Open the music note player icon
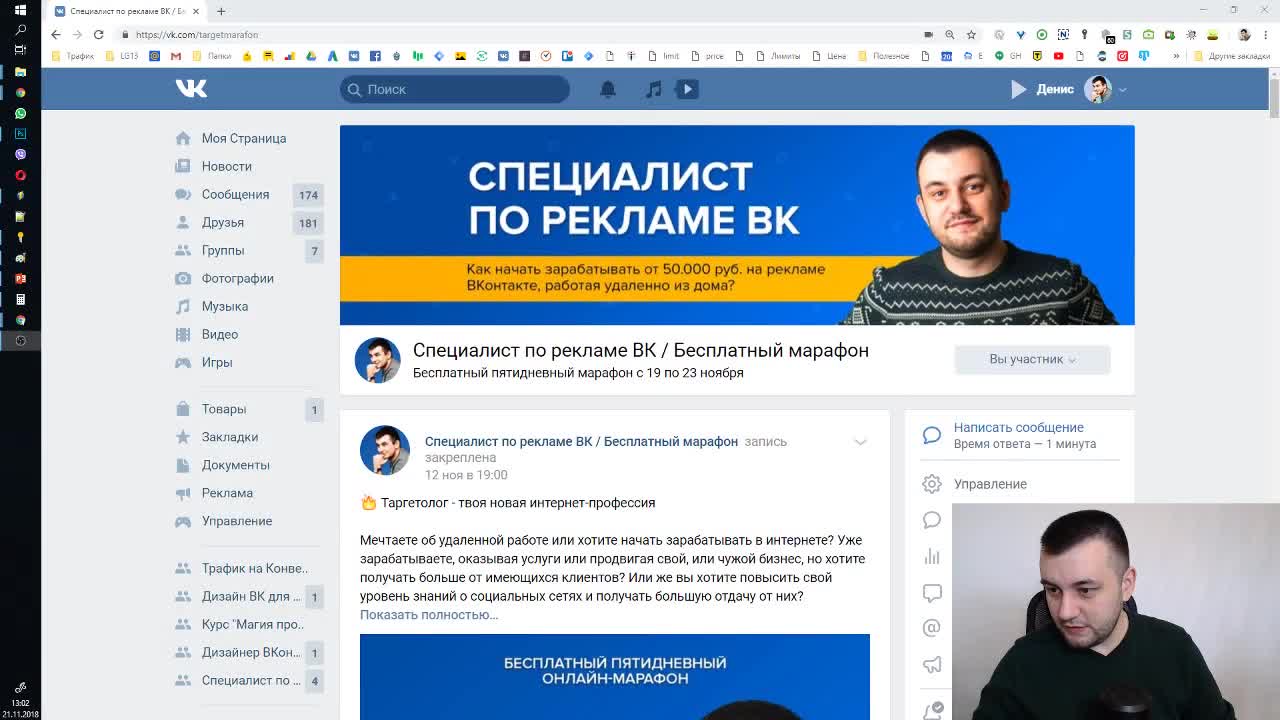This screenshot has width=1280, height=720. pyautogui.click(x=653, y=89)
